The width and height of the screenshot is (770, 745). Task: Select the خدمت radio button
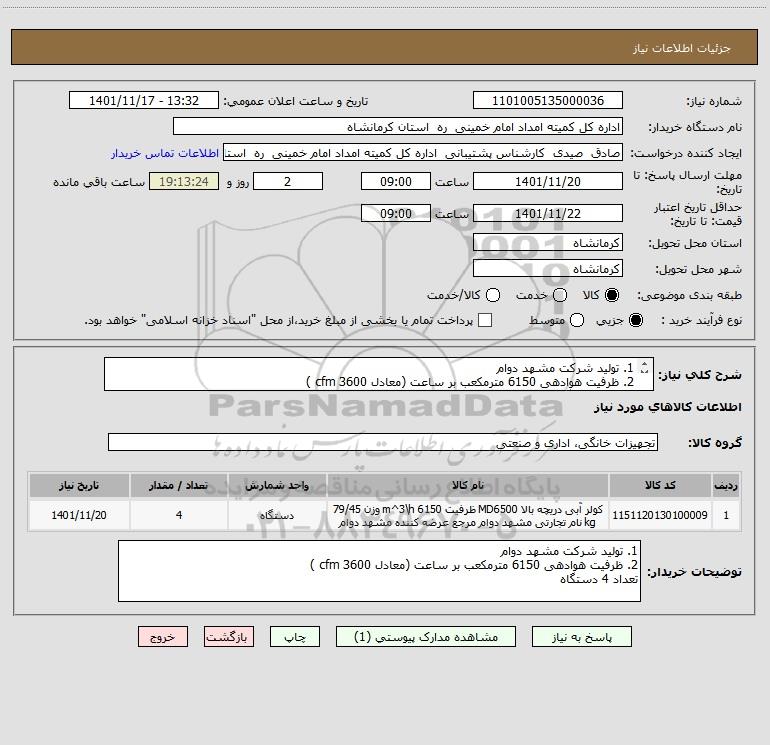[x=560, y=295]
